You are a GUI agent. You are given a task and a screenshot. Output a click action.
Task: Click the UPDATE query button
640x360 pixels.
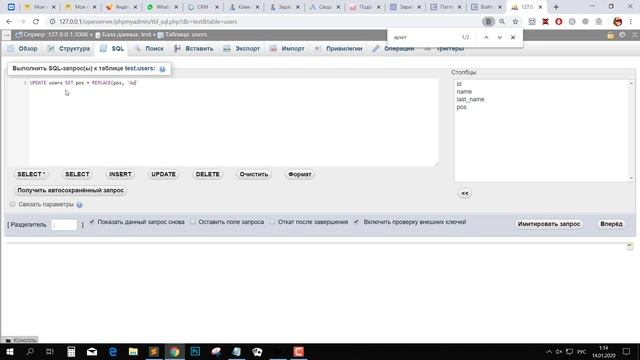(163, 174)
